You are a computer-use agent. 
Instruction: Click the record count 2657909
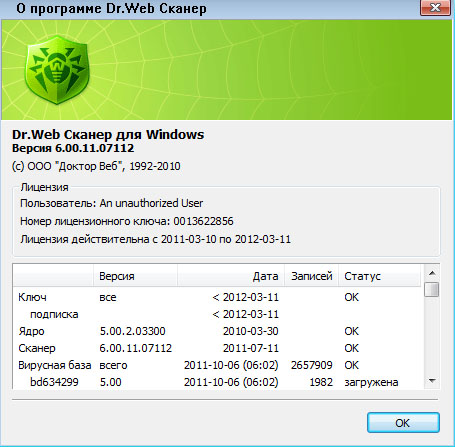tap(312, 365)
